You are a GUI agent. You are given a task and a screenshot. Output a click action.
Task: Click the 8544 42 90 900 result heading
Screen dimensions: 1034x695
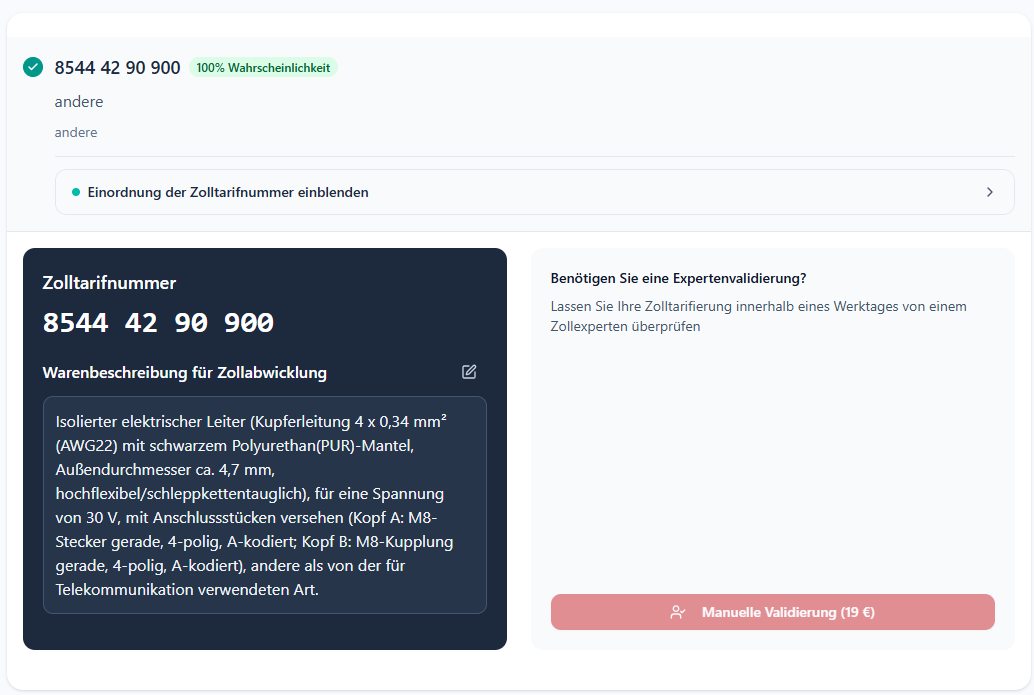point(117,68)
